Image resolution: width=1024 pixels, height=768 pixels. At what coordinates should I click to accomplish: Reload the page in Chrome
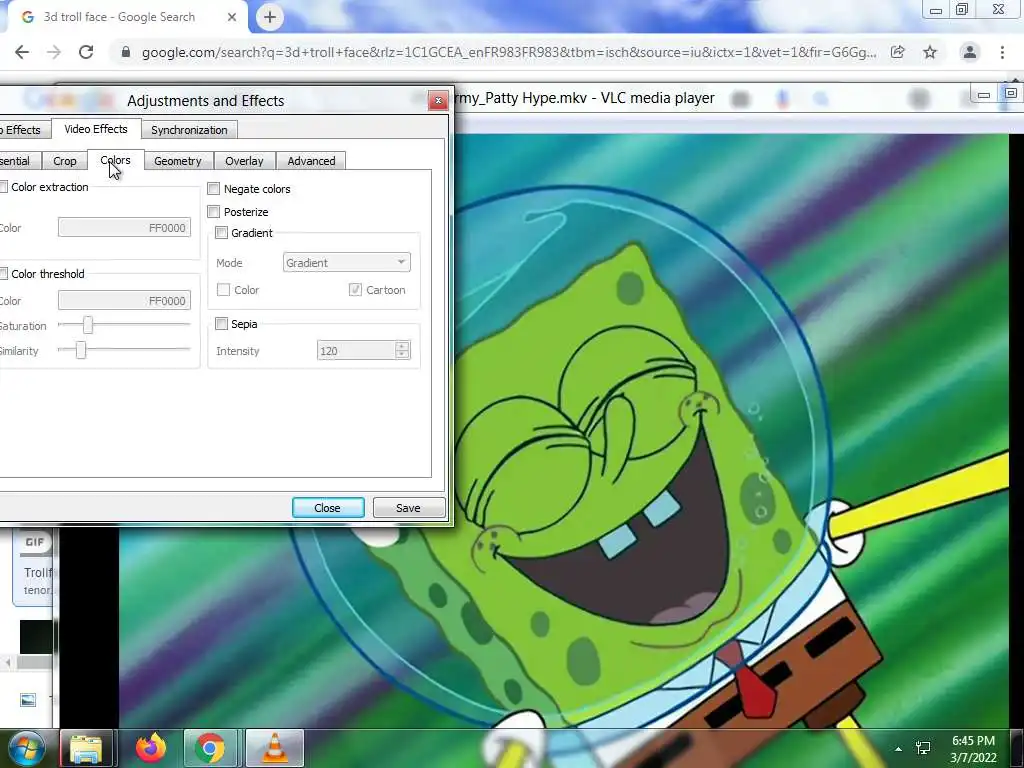[x=86, y=52]
